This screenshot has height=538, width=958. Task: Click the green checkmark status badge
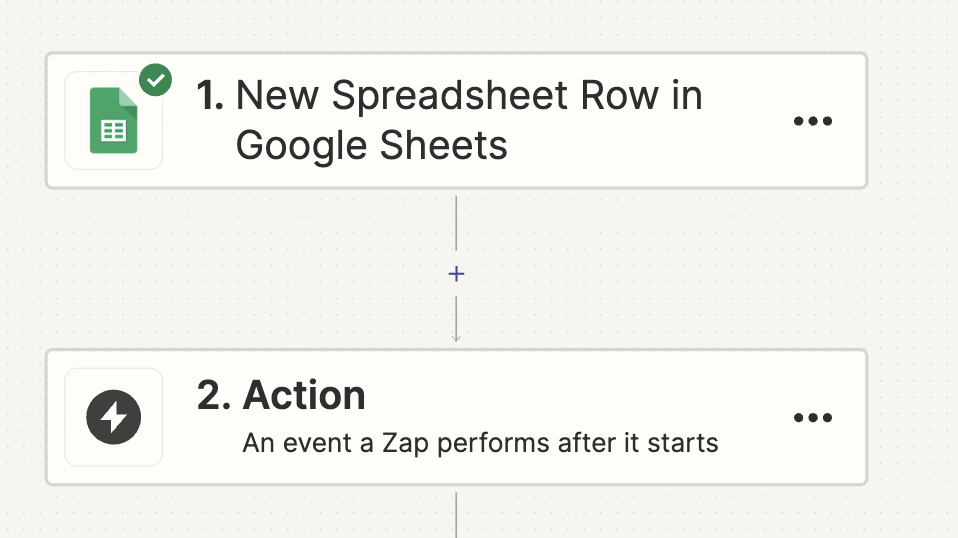(155, 80)
